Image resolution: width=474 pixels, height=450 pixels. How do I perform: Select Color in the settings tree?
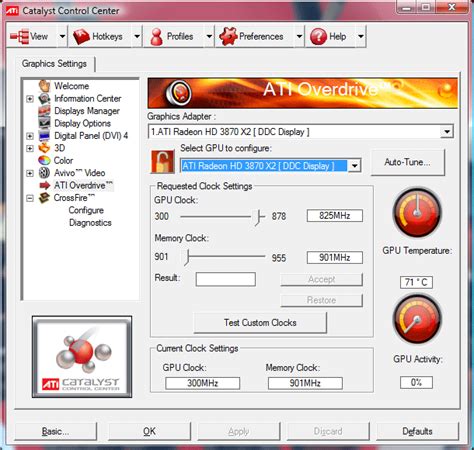pos(63,160)
